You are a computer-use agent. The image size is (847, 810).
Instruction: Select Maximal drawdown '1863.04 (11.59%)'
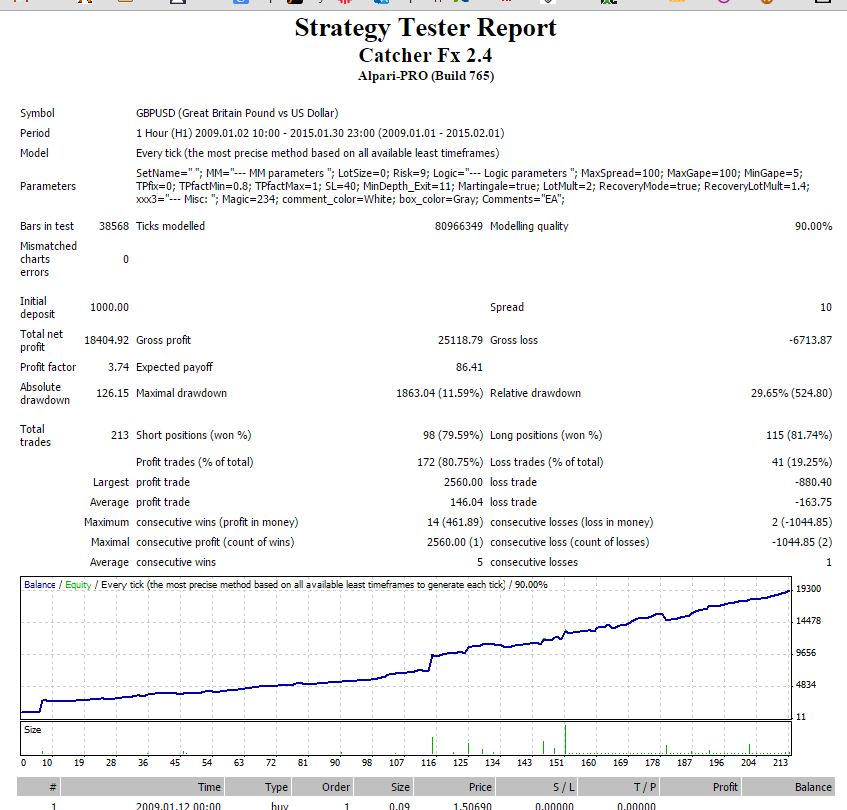pyautogui.click(x=440, y=393)
